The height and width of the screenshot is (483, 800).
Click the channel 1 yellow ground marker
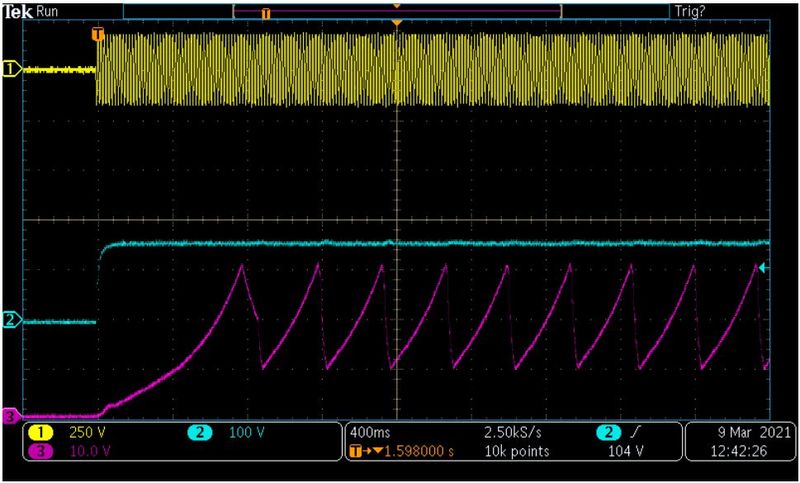(x=11, y=68)
